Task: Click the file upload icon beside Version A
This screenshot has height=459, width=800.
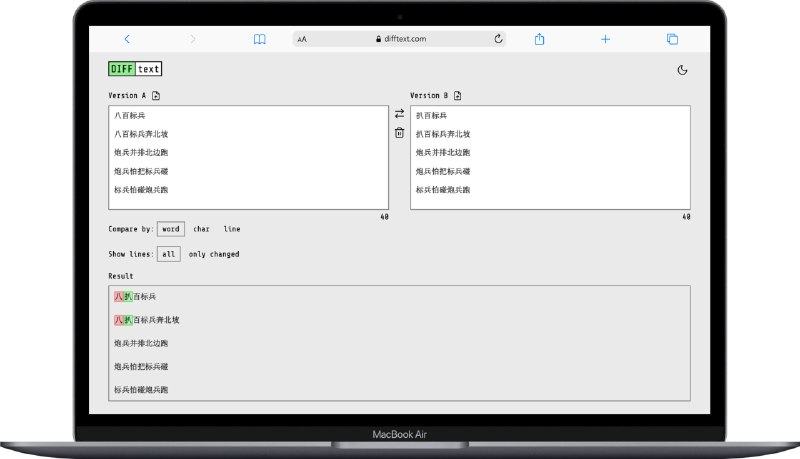Action: (157, 96)
